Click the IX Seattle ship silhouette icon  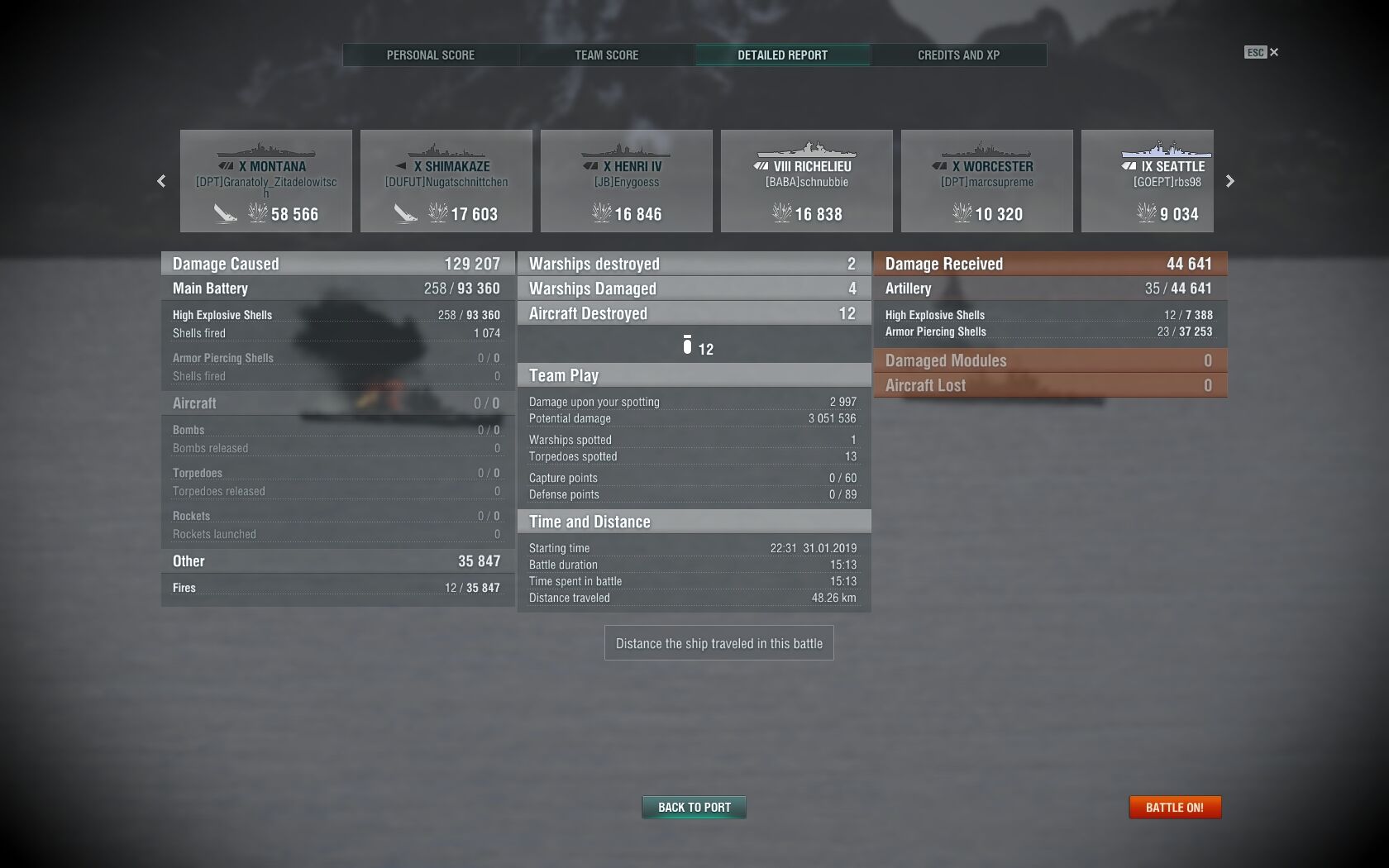coord(1167,150)
